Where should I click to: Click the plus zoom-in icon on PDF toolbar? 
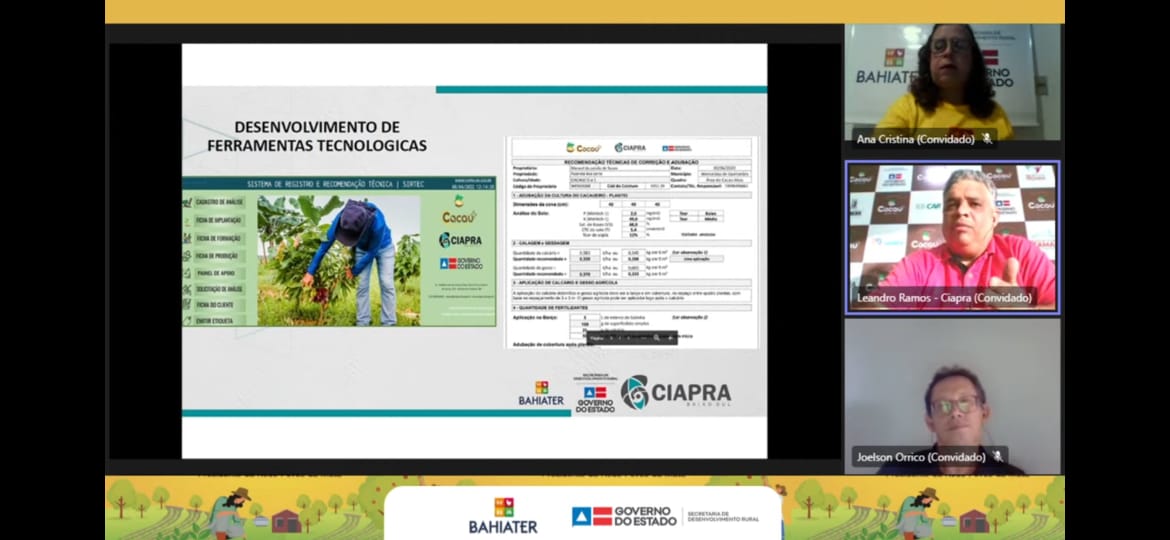670,338
